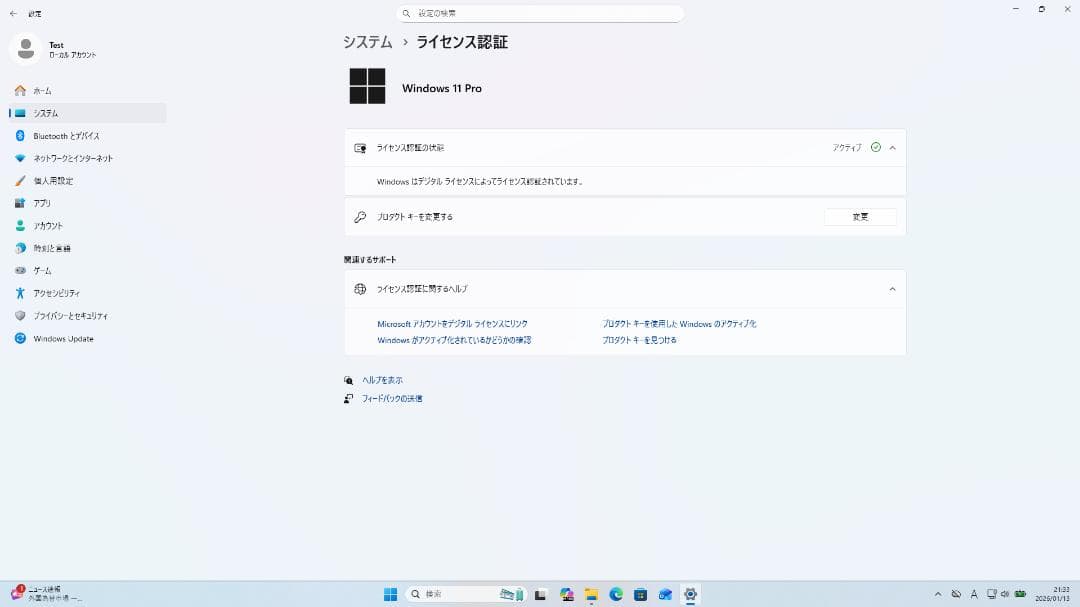1080x607 pixels.
Task: Click the Settings gear icon in taskbar
Action: pos(691,594)
